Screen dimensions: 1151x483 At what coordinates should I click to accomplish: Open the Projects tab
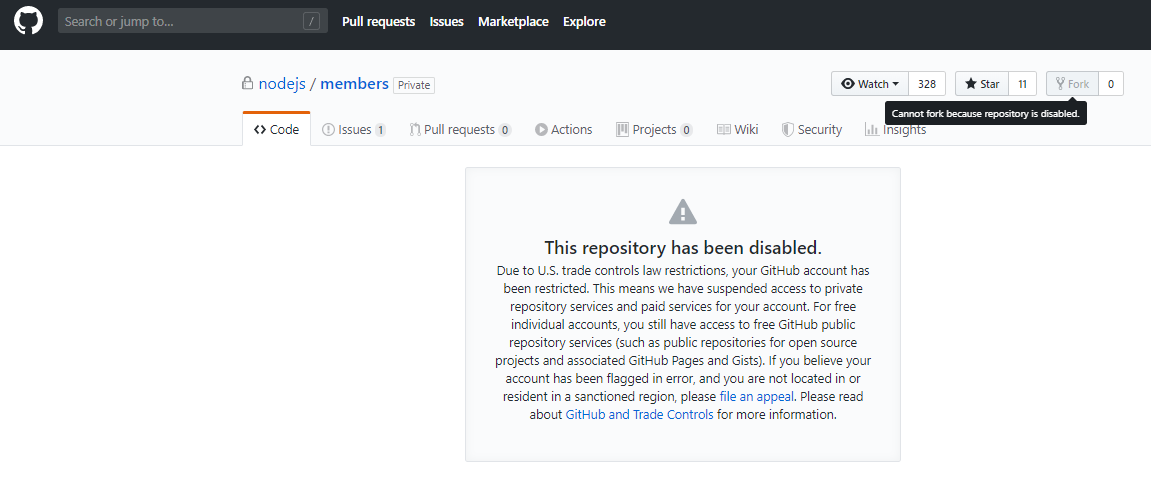[x=654, y=129]
